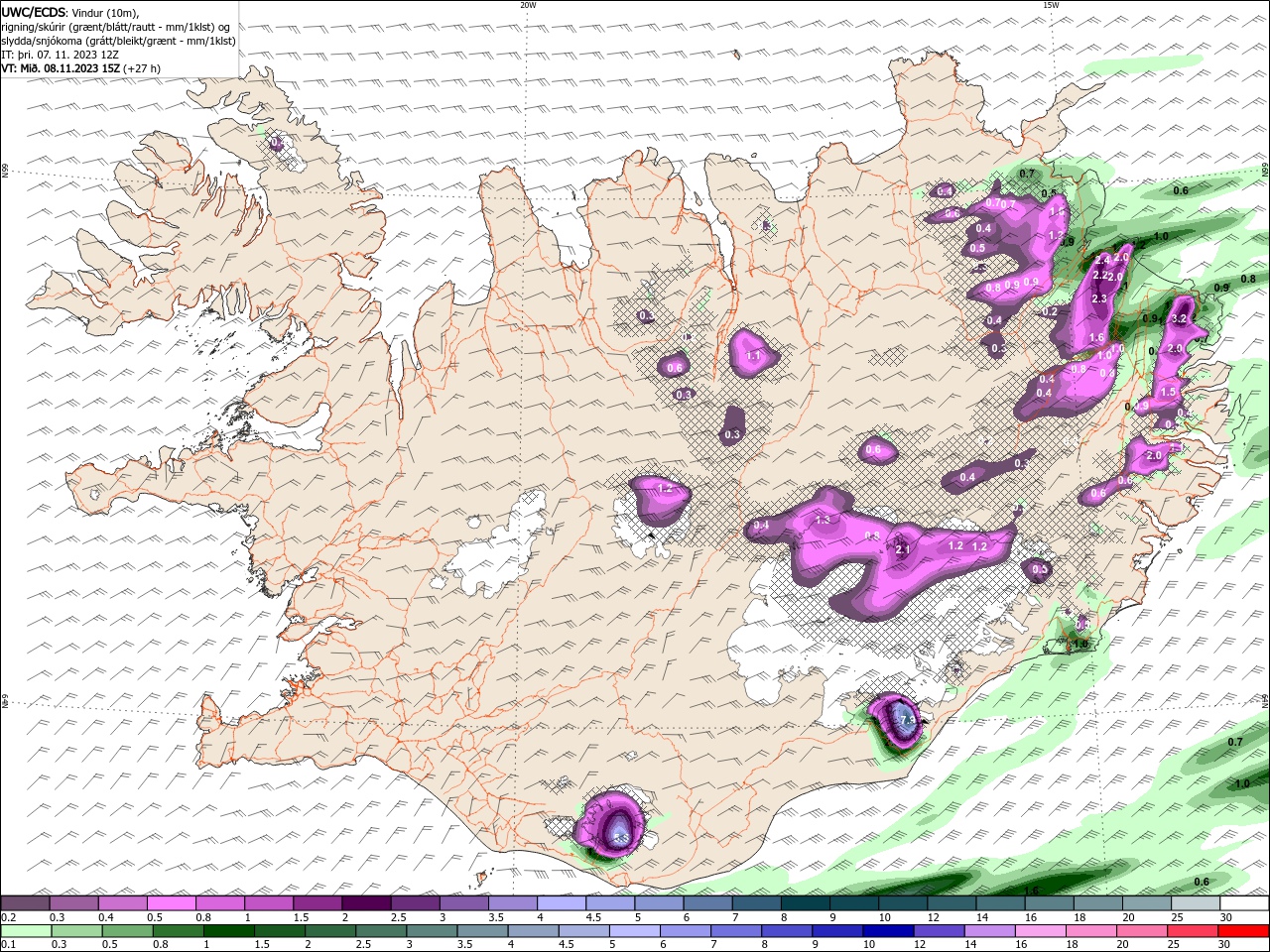Click the 1.3 value on the central purple band
This screenshot has height=952, width=1270.
823,520
